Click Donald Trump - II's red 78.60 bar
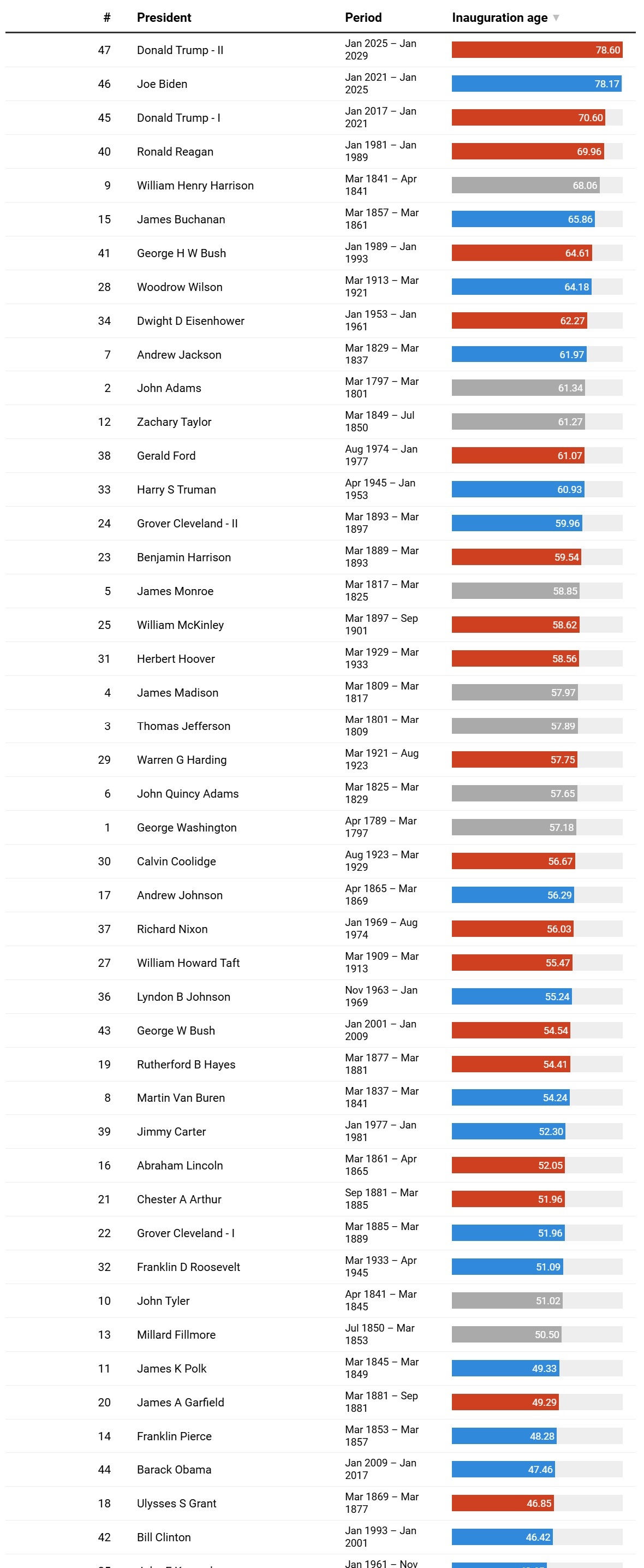The height and width of the screenshot is (1568, 644). [x=536, y=50]
